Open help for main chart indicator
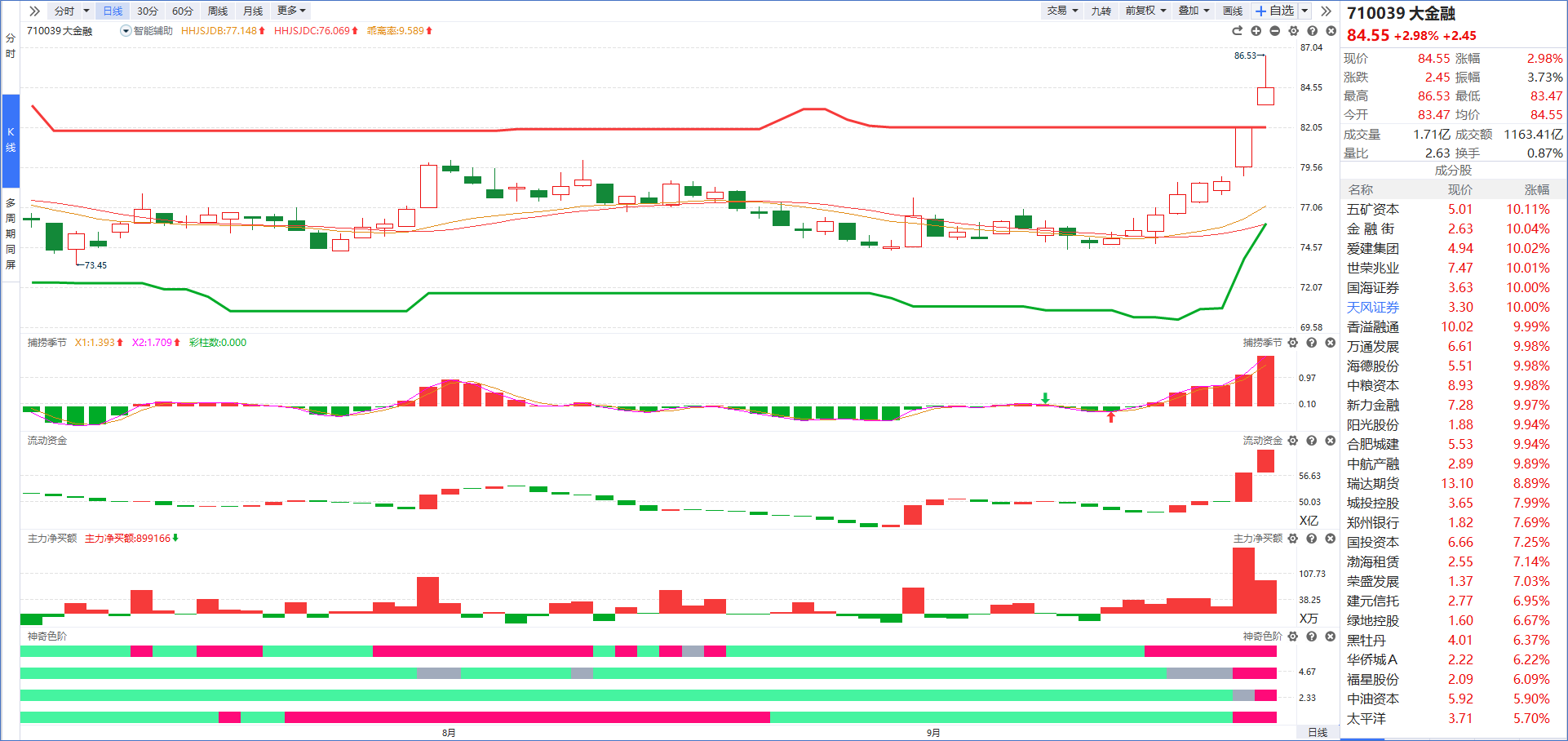Viewport: 1568px width, 741px height. pyautogui.click(x=1312, y=31)
